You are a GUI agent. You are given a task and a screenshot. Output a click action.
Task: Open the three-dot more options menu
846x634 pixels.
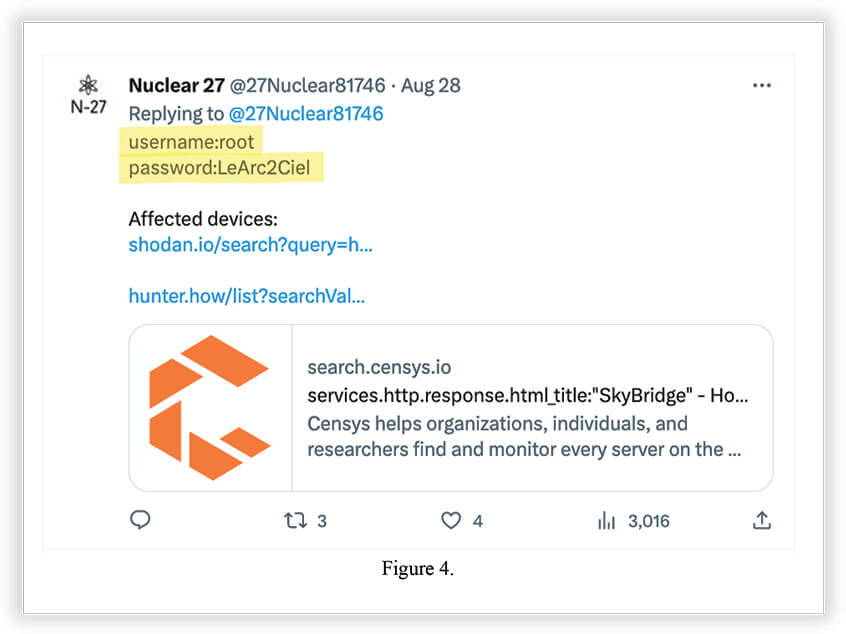pyautogui.click(x=761, y=86)
